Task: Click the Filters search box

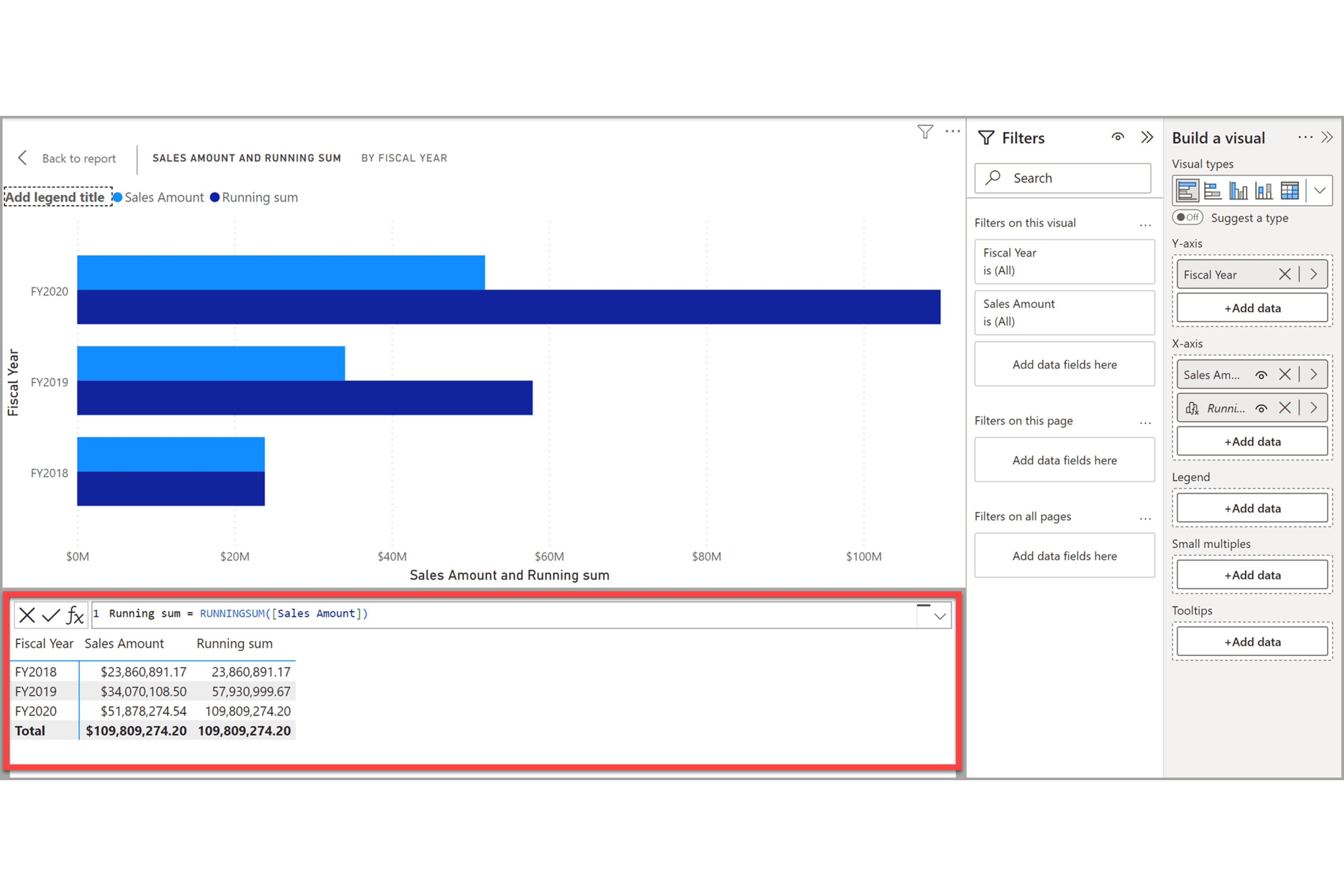Action: click(x=1063, y=178)
